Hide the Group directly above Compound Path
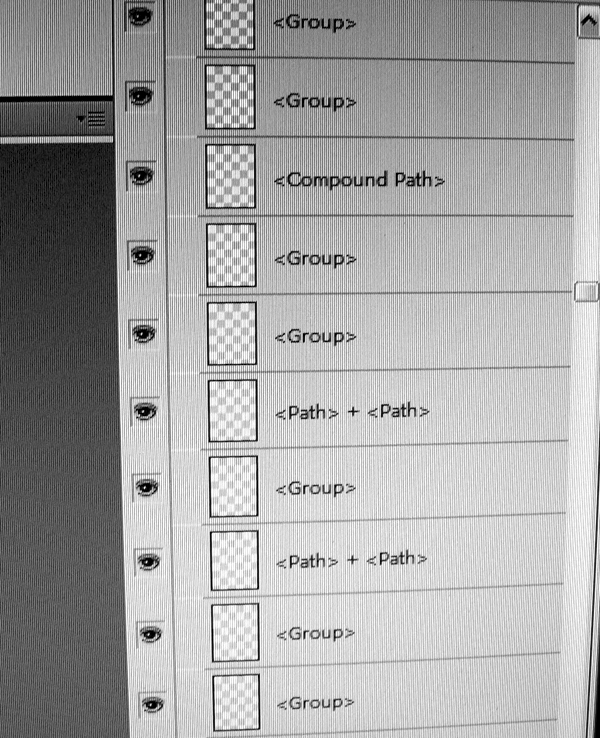The width and height of the screenshot is (600, 738). 140,96
